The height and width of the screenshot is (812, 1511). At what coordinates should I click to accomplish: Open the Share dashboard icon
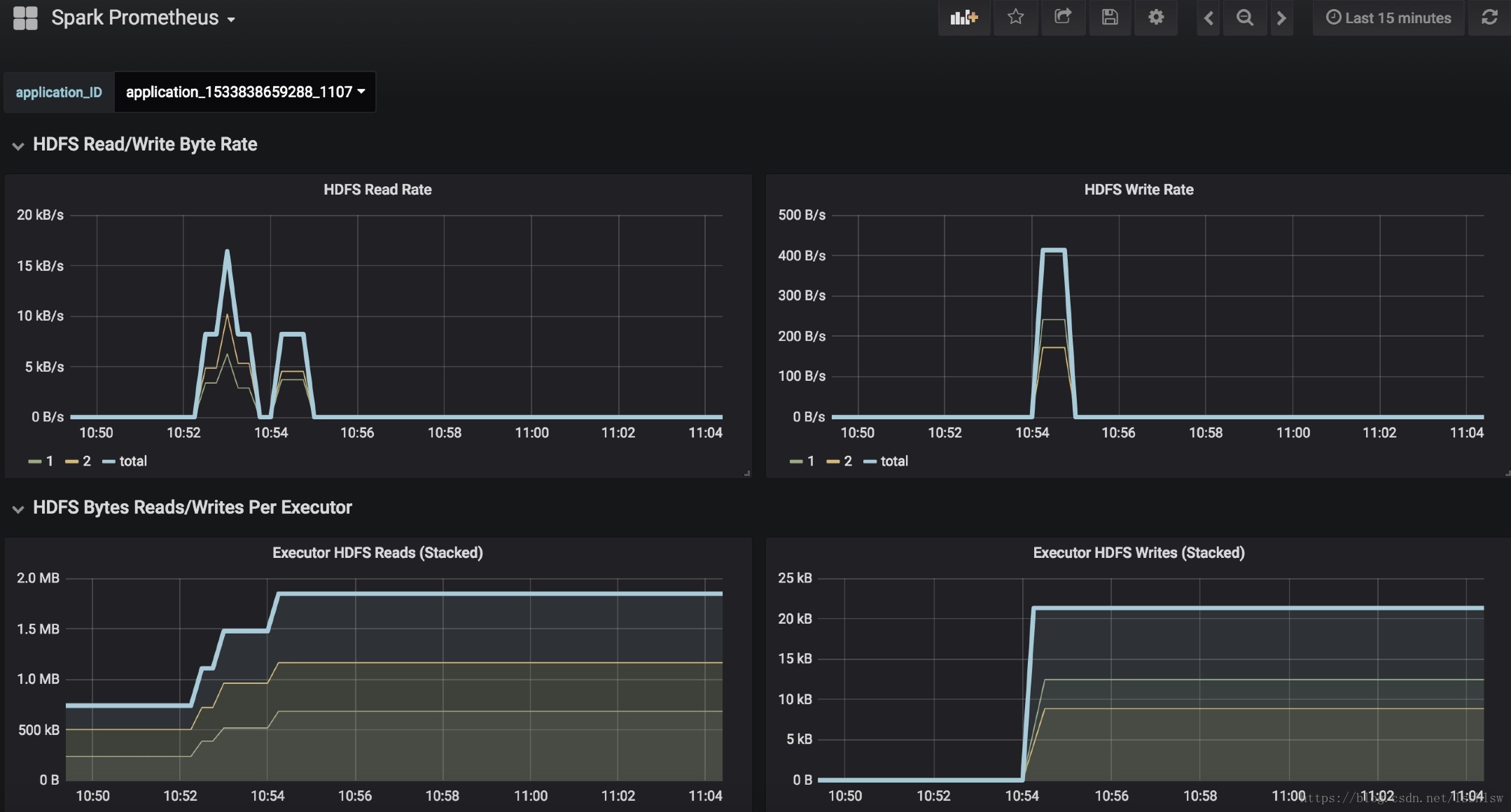[1062, 17]
